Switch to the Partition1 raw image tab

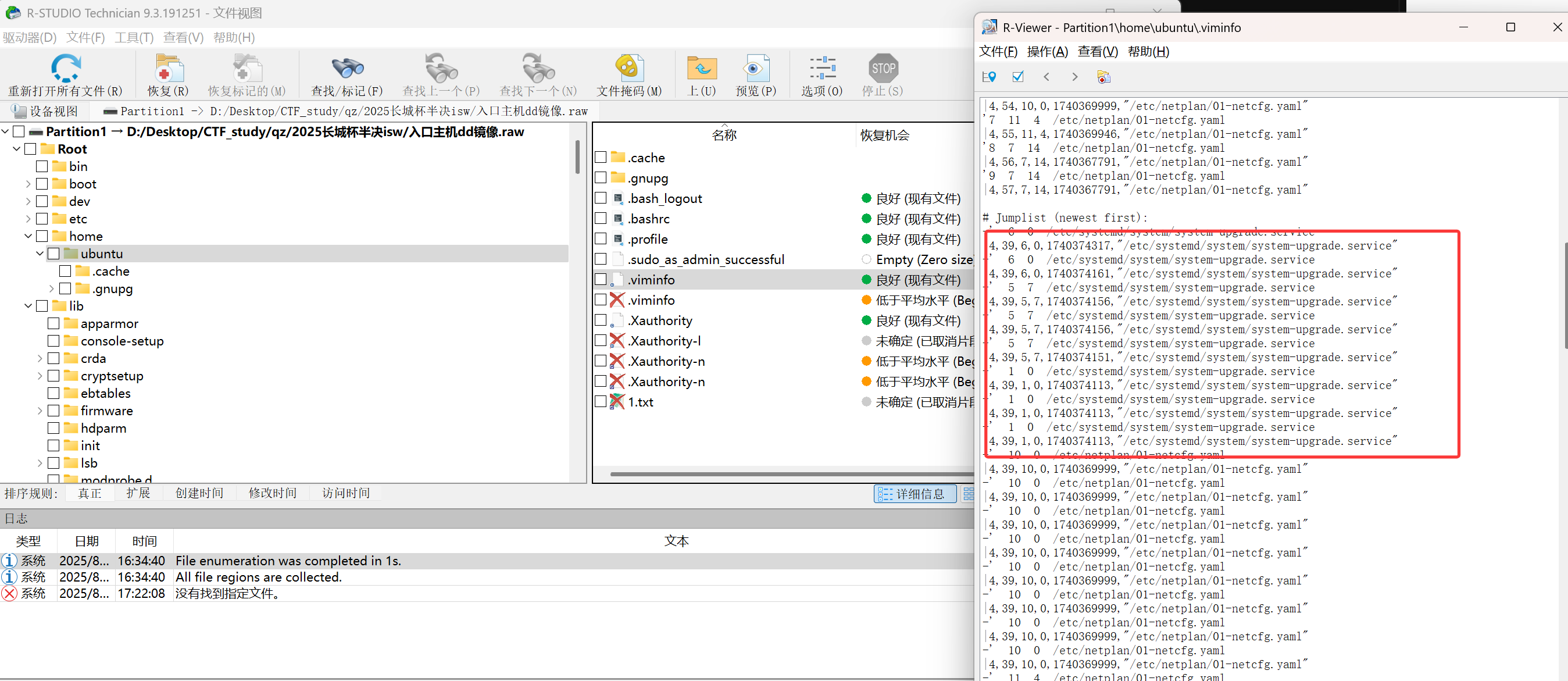(x=346, y=111)
